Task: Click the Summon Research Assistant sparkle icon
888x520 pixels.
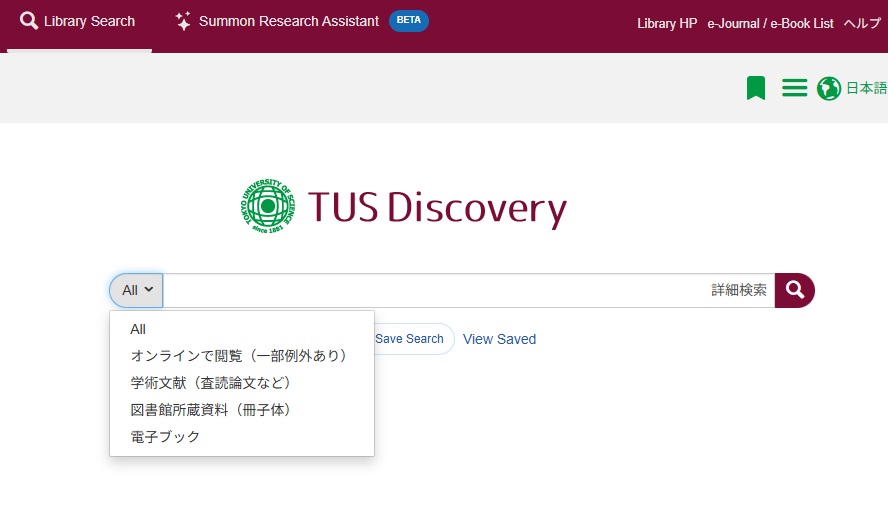Action: 183,22
